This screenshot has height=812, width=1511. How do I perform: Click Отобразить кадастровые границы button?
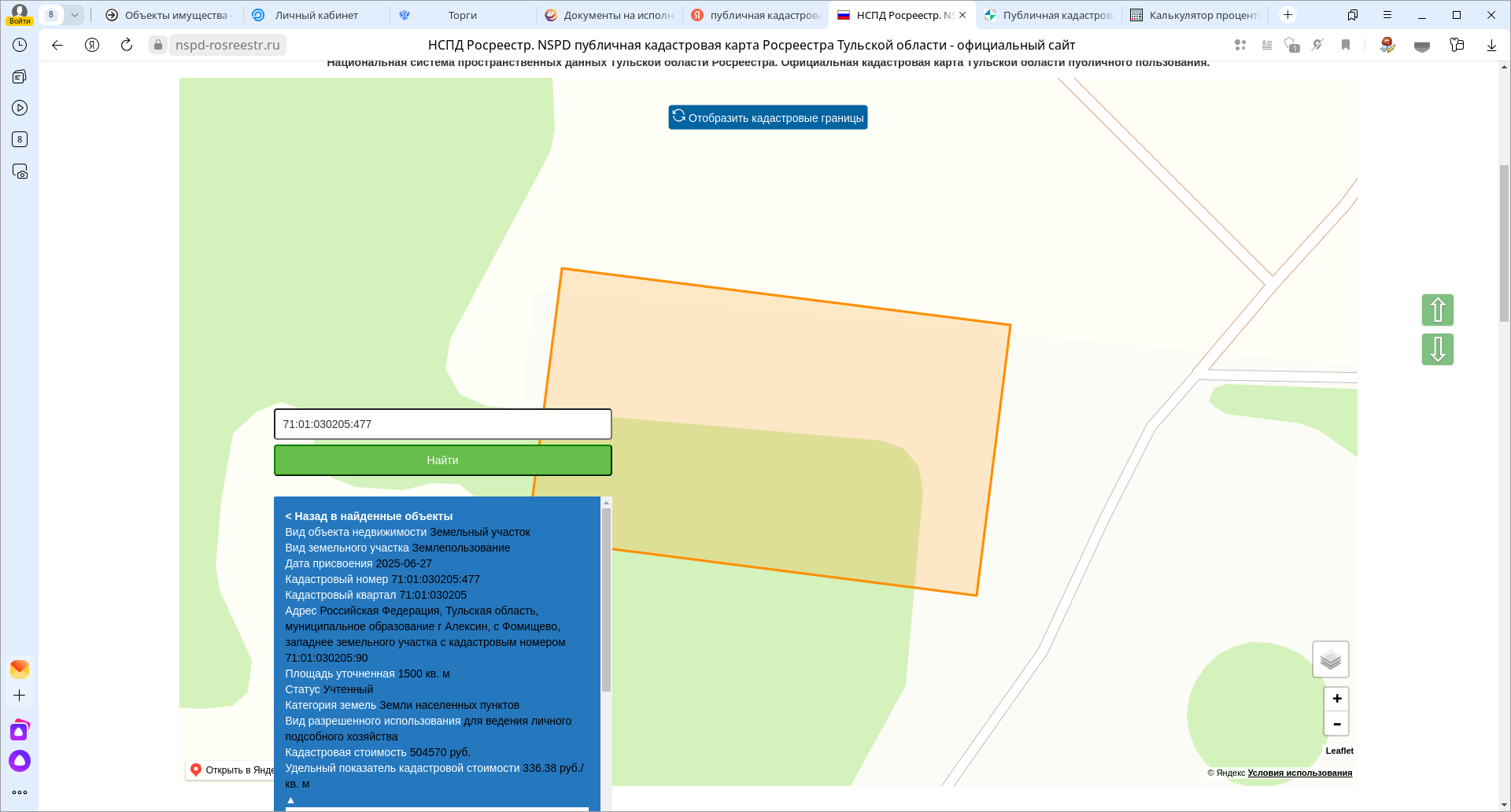(768, 117)
